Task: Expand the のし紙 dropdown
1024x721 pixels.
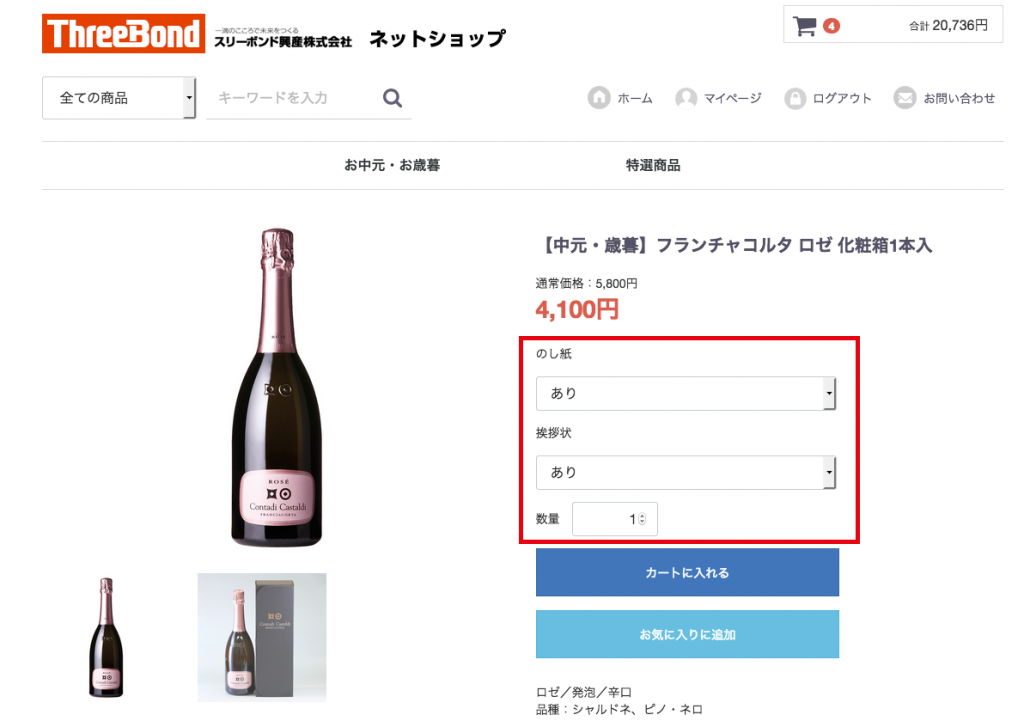Action: [x=686, y=393]
